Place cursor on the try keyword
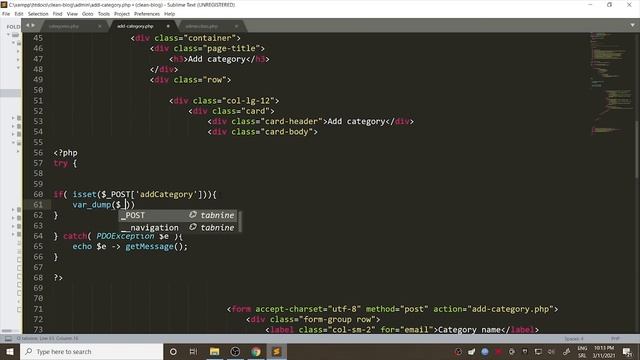640x360 pixels. [x=60, y=163]
